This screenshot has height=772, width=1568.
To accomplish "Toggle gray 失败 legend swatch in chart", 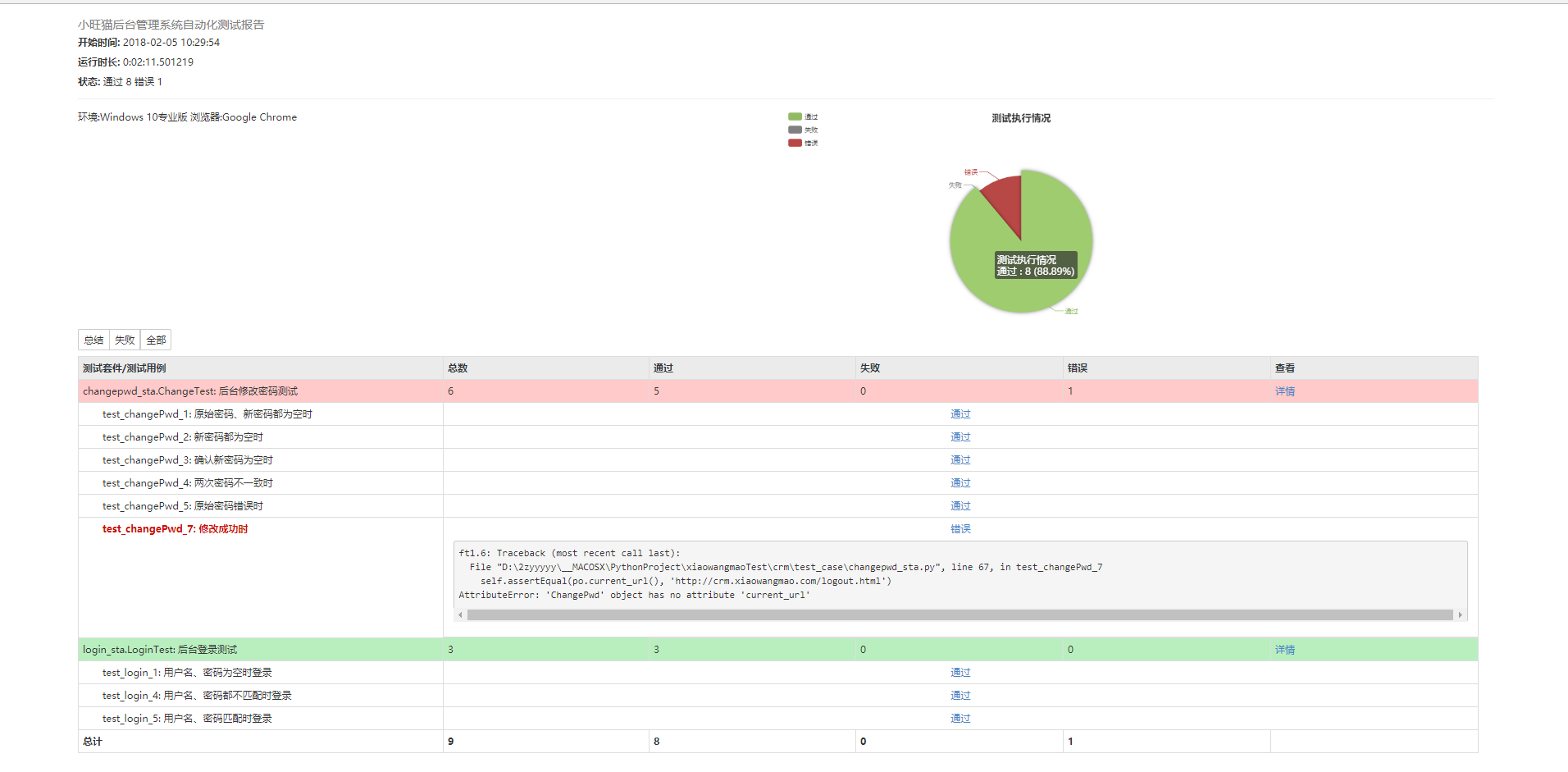I will [795, 130].
